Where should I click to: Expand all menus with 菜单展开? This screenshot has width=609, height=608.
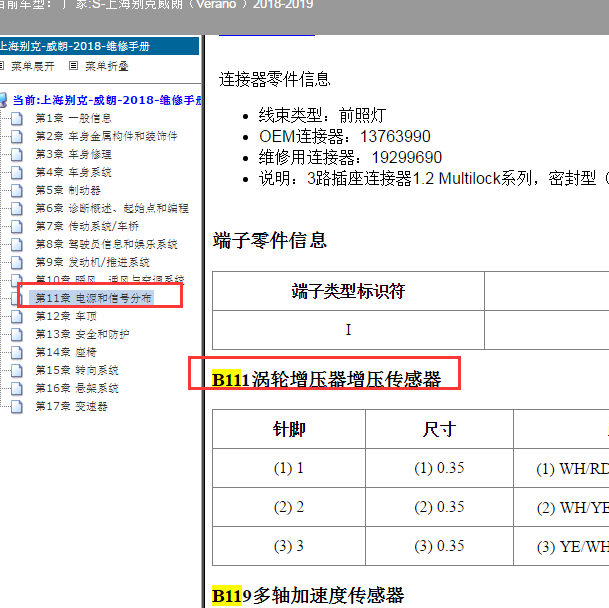(x=33, y=66)
